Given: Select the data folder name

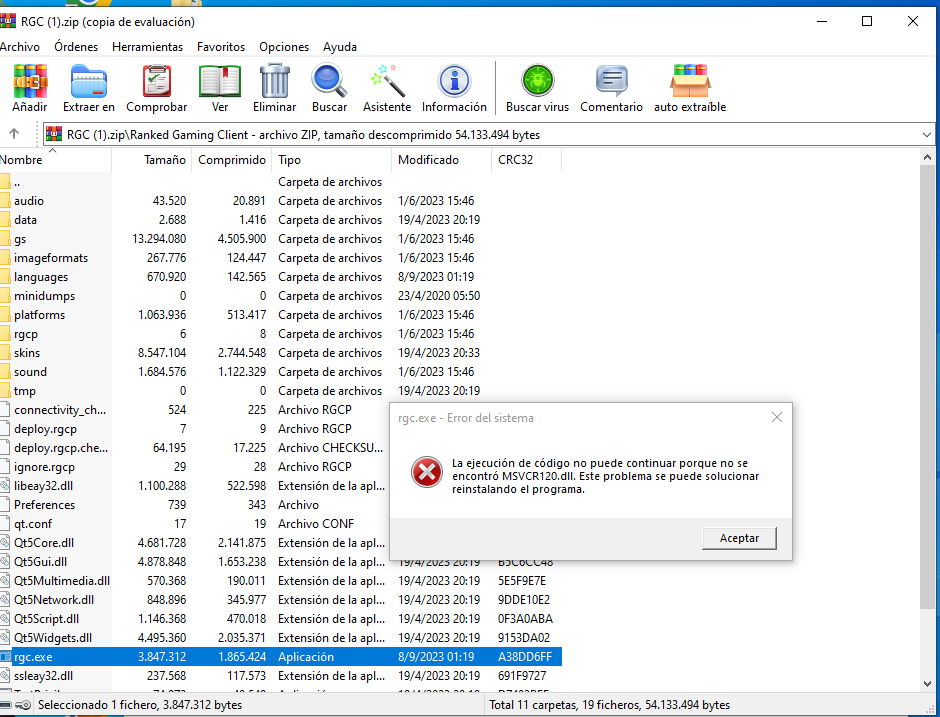Looking at the screenshot, I should point(25,219).
